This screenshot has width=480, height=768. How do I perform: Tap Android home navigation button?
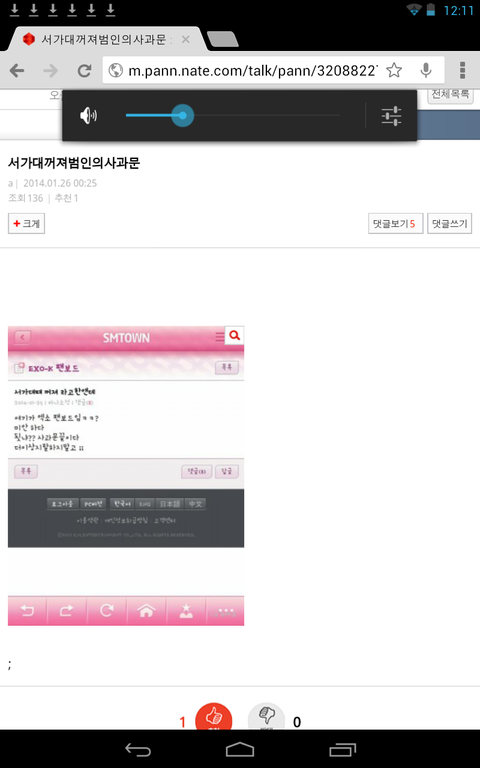point(240,749)
